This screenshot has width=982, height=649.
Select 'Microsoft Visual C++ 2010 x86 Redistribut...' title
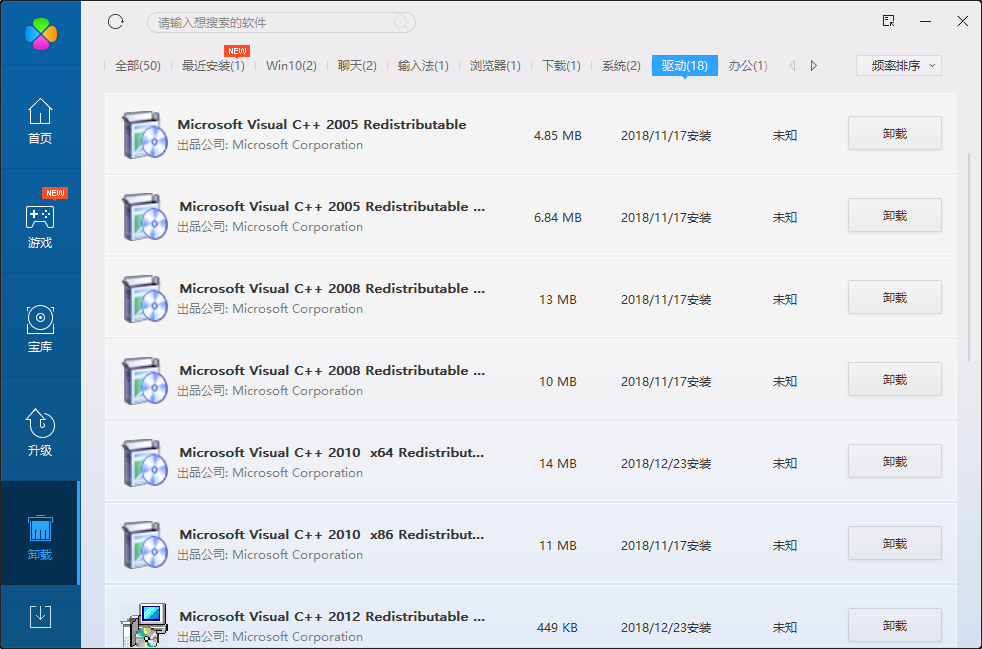click(332, 534)
